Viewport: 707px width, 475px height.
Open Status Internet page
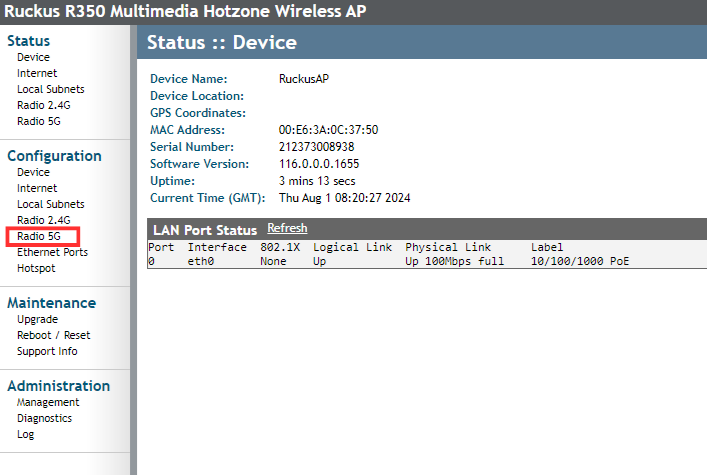pyautogui.click(x=37, y=73)
